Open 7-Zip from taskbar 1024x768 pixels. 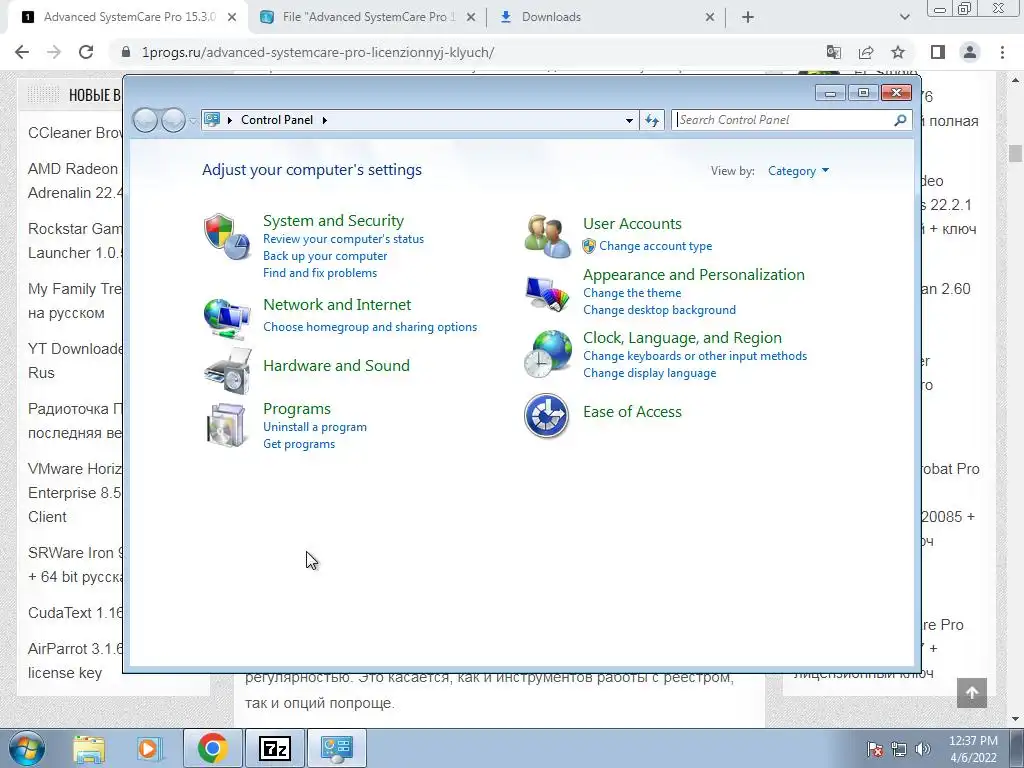(274, 748)
